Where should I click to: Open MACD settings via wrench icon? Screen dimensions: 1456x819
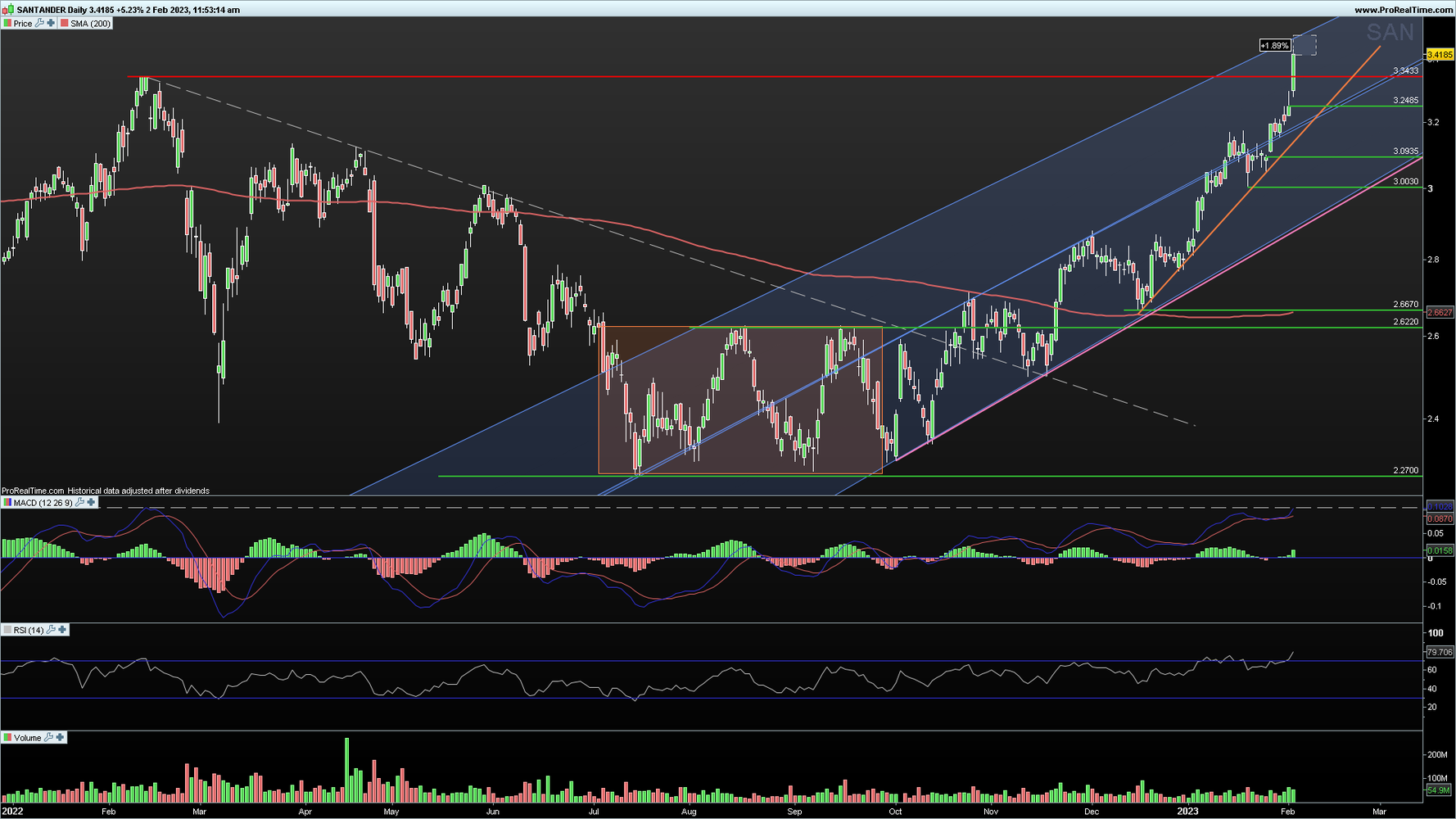(x=79, y=502)
